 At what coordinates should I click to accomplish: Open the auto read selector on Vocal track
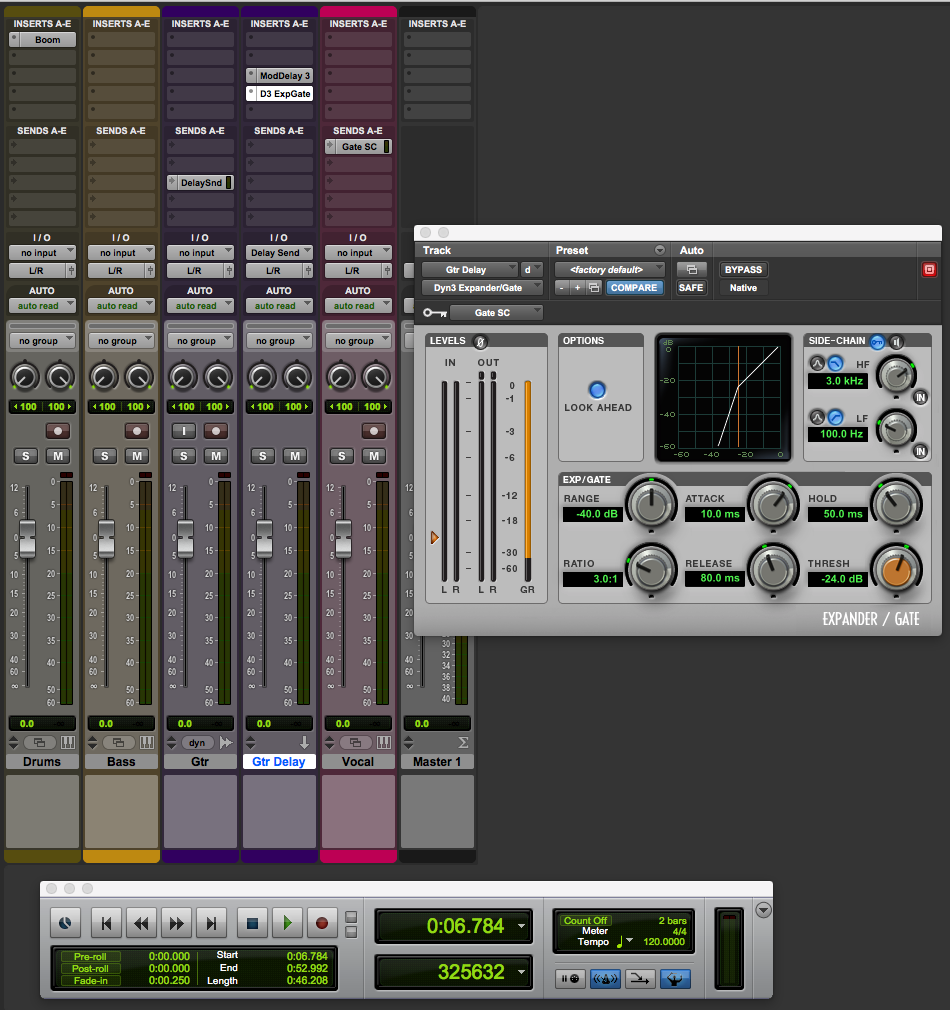[359, 306]
